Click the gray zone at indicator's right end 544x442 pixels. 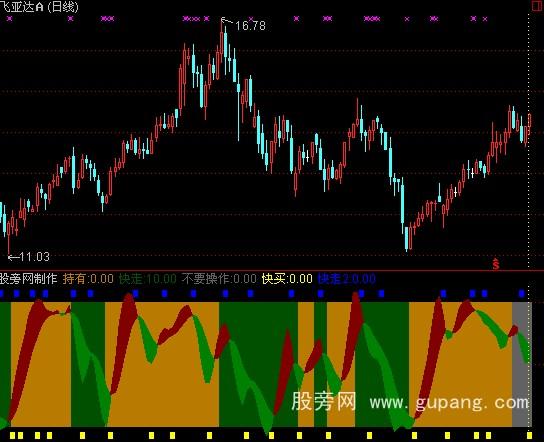522,364
